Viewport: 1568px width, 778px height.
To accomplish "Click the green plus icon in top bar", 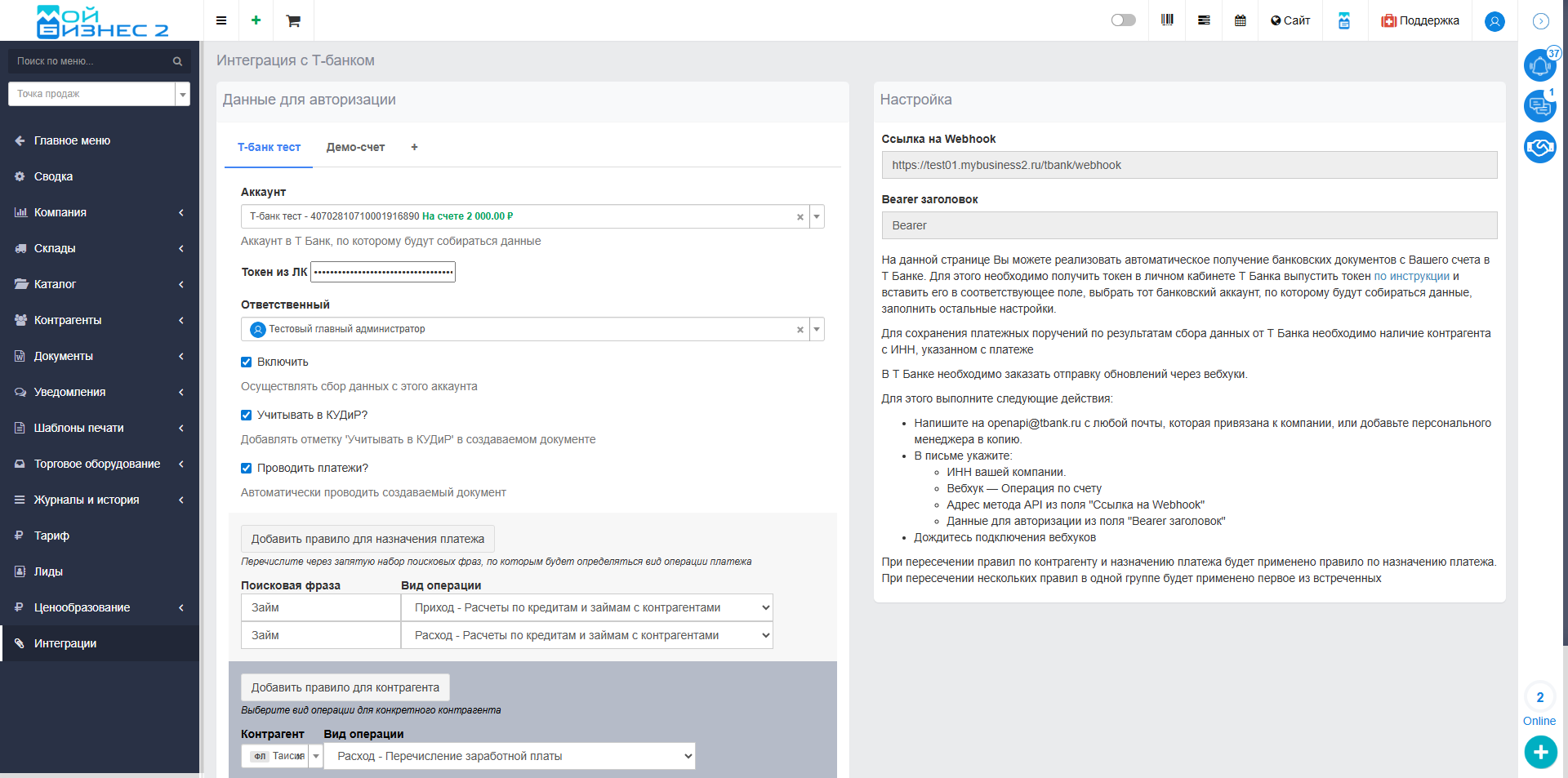I will [x=256, y=20].
